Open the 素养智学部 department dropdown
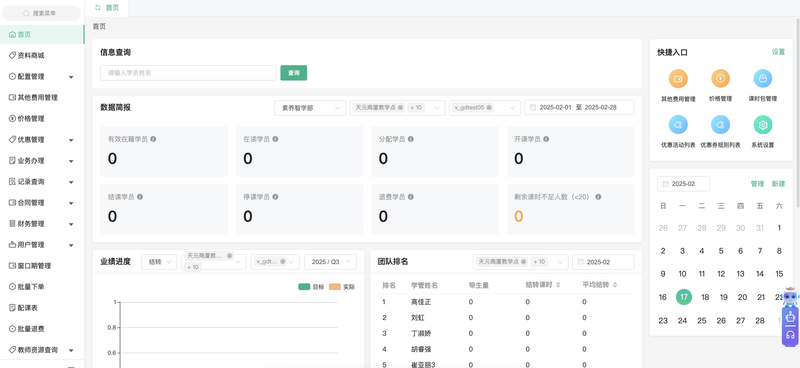800x368 pixels. [x=310, y=108]
